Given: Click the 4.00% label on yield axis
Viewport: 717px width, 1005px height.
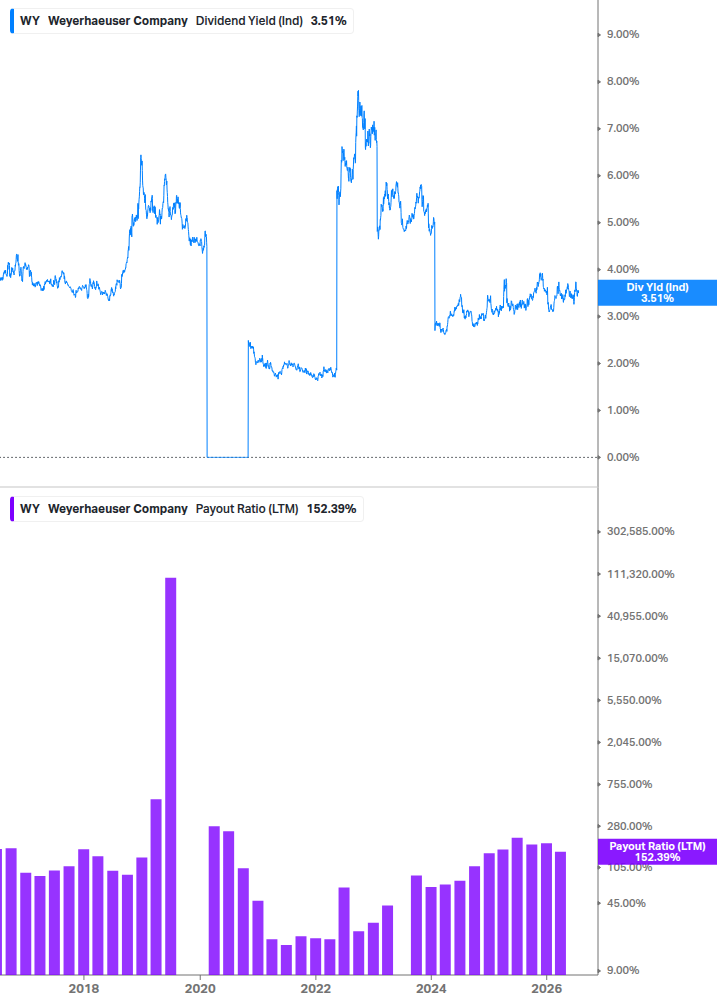Looking at the screenshot, I should [x=623, y=269].
